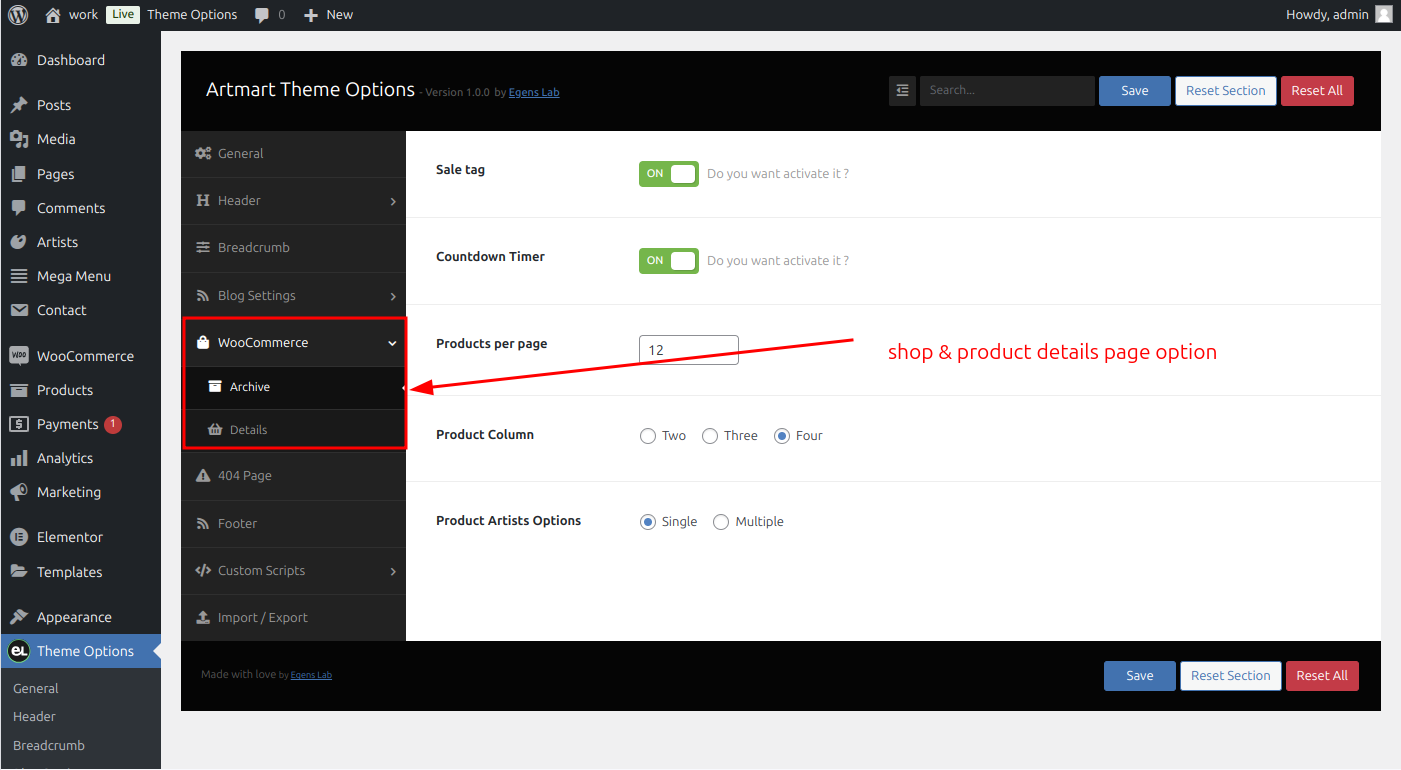Image resolution: width=1401 pixels, height=770 pixels.
Task: Click the Products per page field
Action: 689,350
